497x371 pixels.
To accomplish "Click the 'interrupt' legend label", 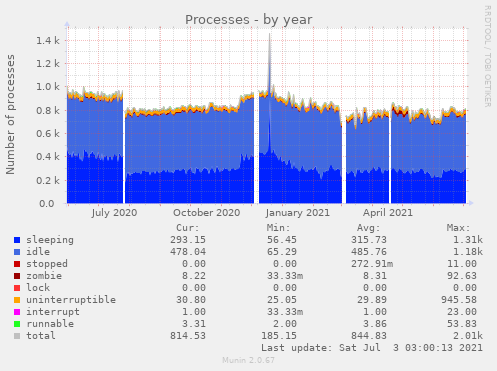I will pyautogui.click(x=53, y=312).
